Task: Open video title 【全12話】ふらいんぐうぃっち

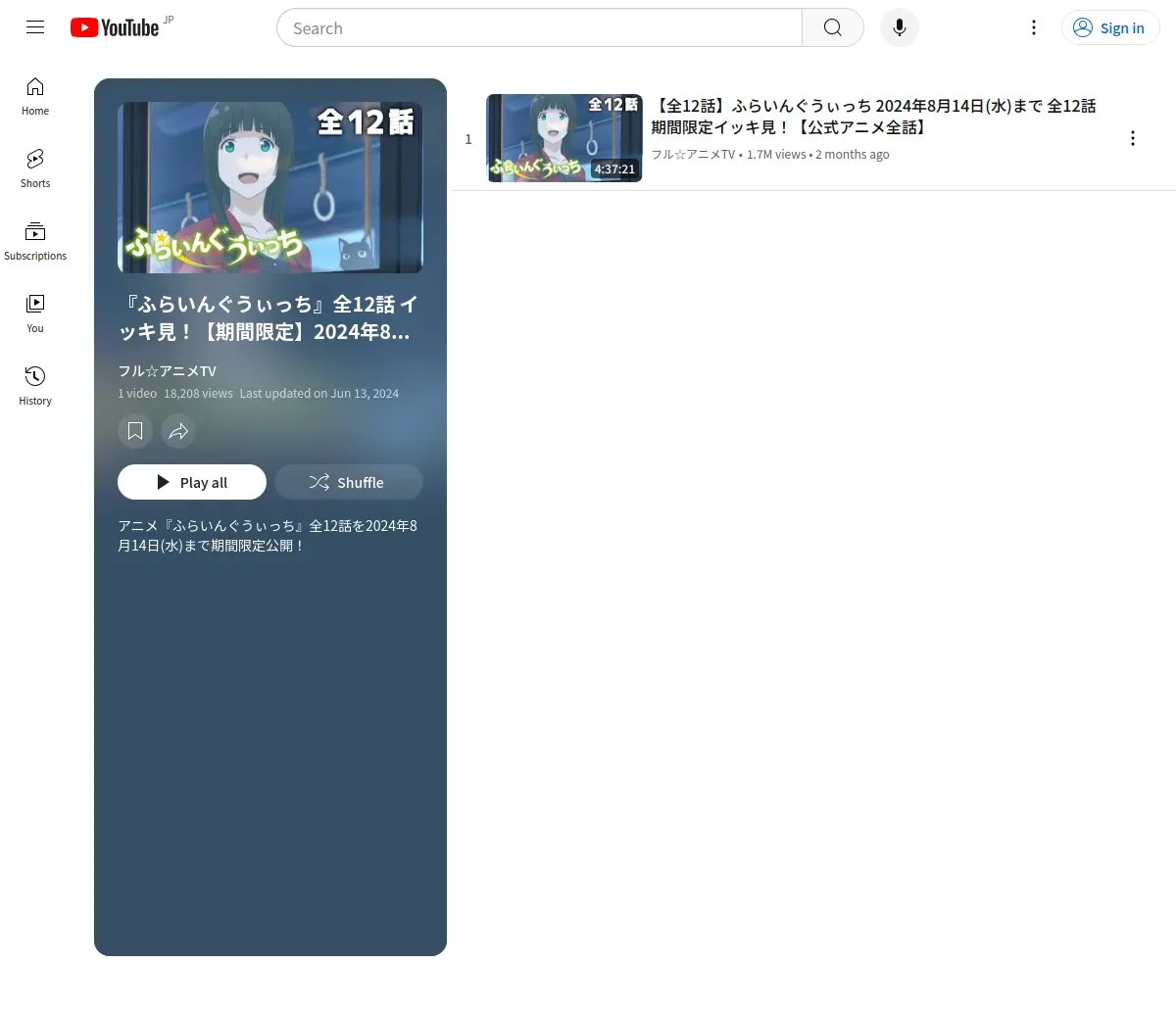Action: click(x=873, y=117)
